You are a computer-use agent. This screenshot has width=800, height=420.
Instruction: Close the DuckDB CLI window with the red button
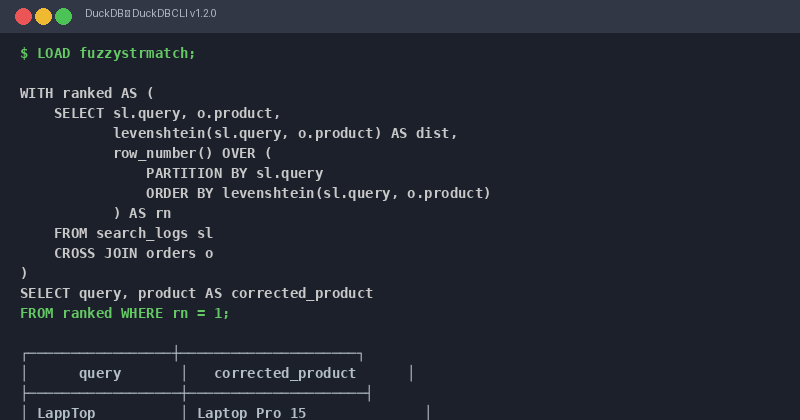[x=23, y=16]
